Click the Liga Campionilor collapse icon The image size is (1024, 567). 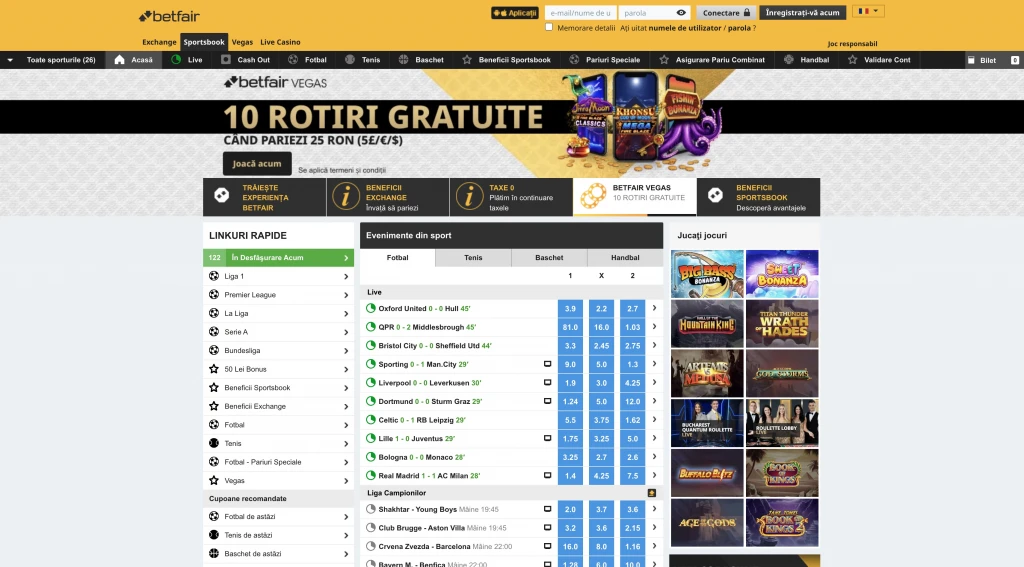click(x=652, y=493)
